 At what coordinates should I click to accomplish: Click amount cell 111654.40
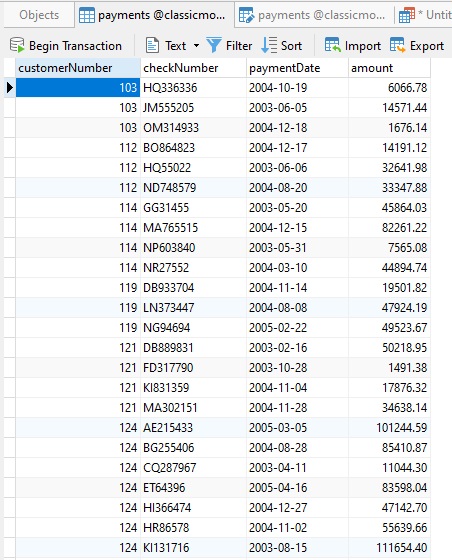point(389,548)
